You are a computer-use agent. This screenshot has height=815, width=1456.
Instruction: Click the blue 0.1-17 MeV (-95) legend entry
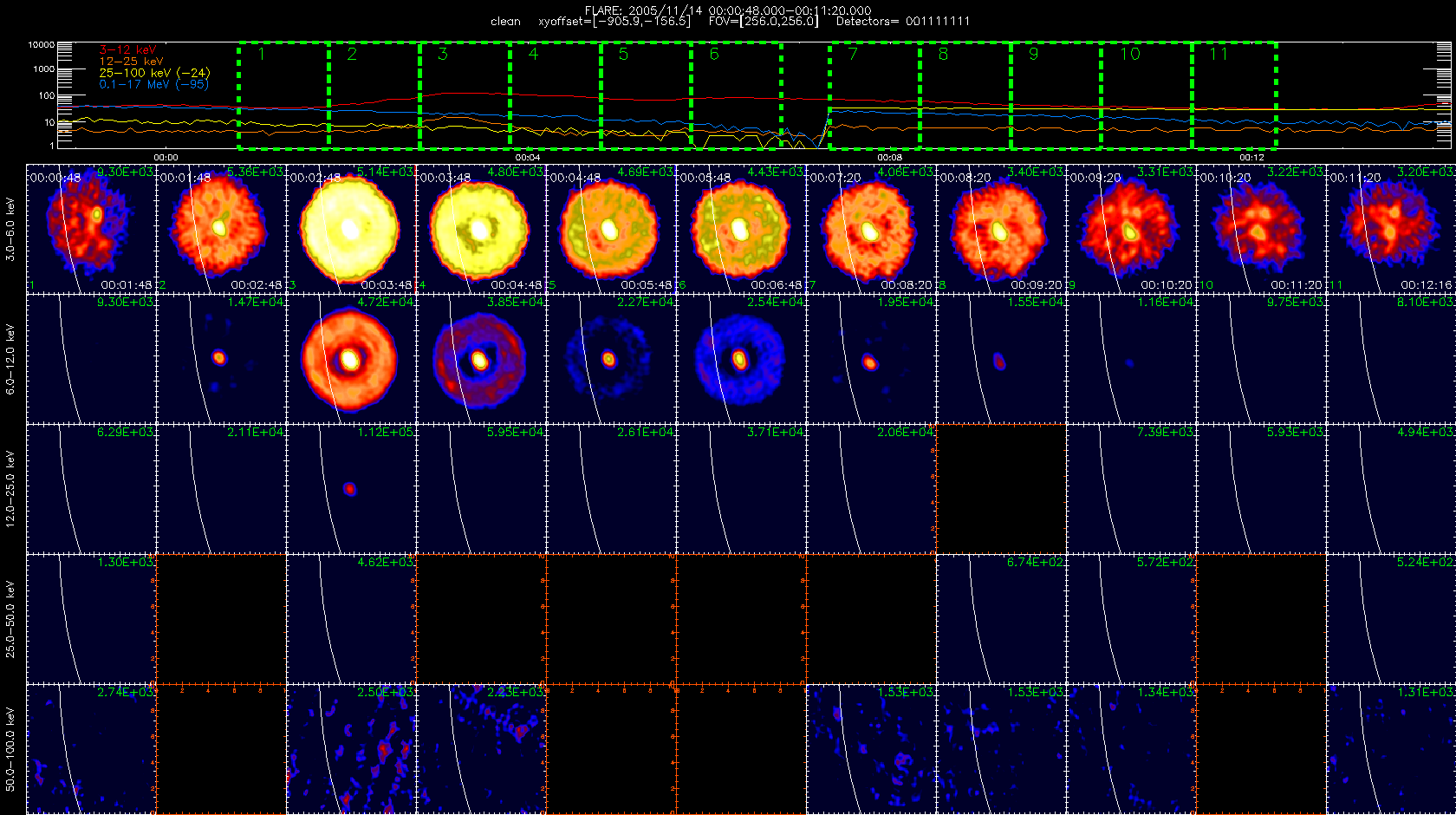click(153, 84)
